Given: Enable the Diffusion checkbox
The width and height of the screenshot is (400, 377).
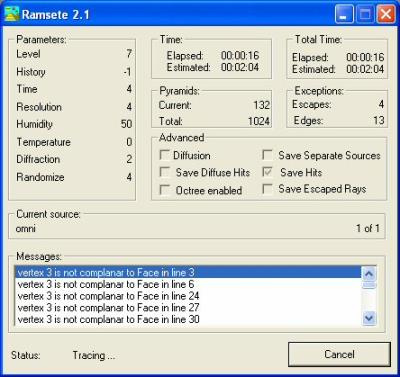Looking at the screenshot, I should (x=164, y=155).
